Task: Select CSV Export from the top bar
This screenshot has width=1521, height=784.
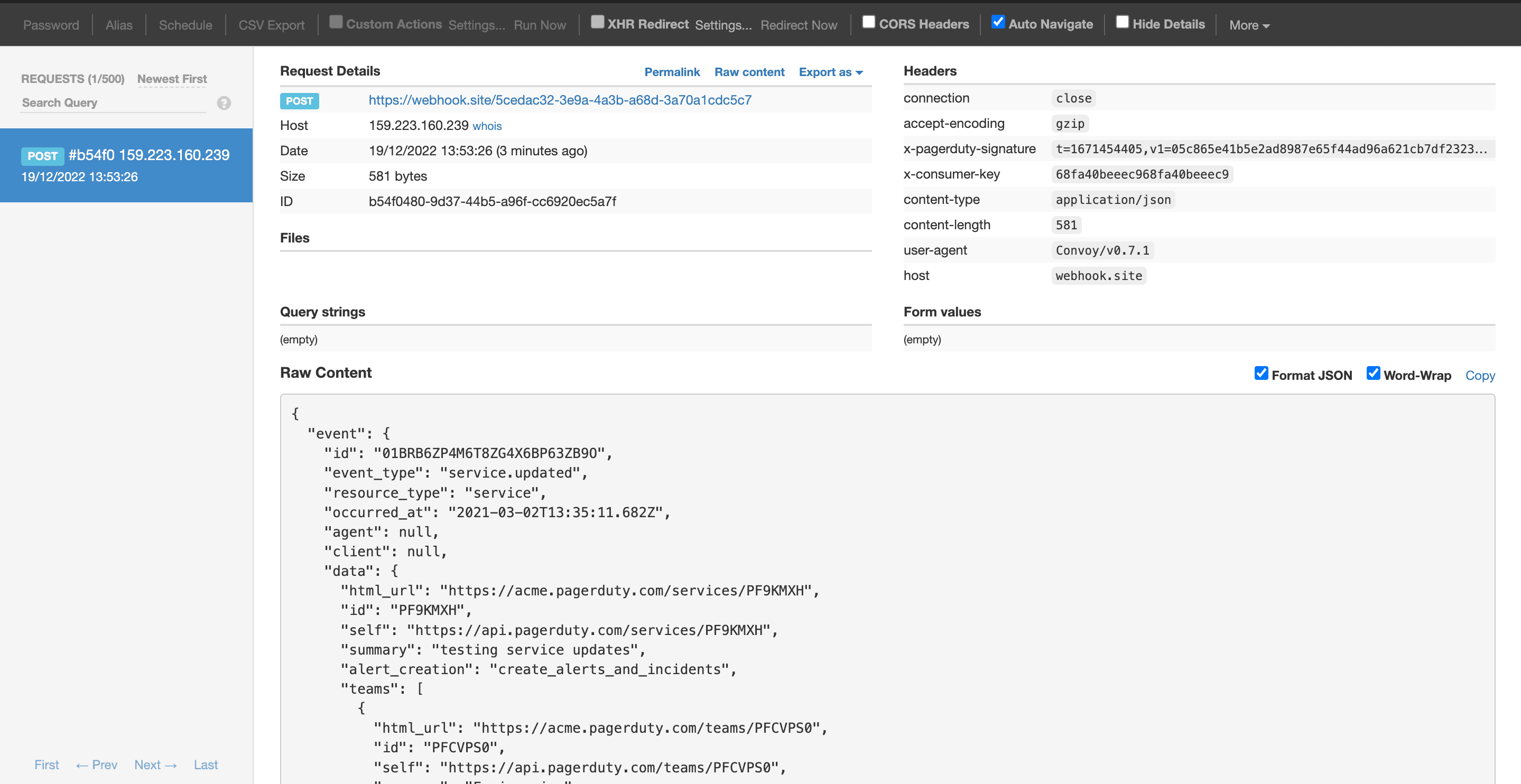Action: pyautogui.click(x=271, y=25)
